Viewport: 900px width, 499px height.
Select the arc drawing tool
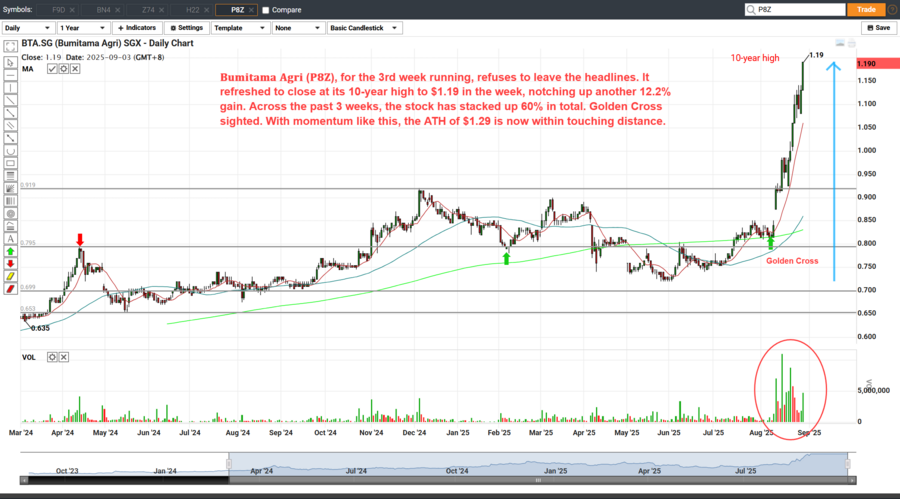[10, 151]
